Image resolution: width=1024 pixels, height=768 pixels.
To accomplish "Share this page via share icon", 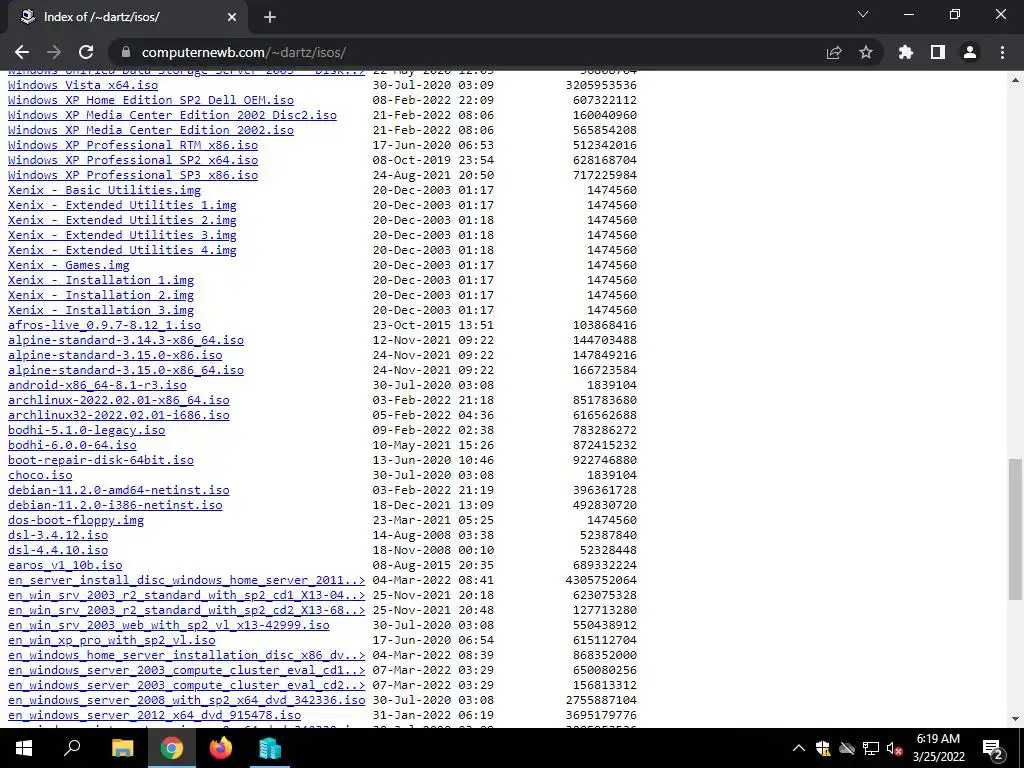I will click(x=834, y=52).
